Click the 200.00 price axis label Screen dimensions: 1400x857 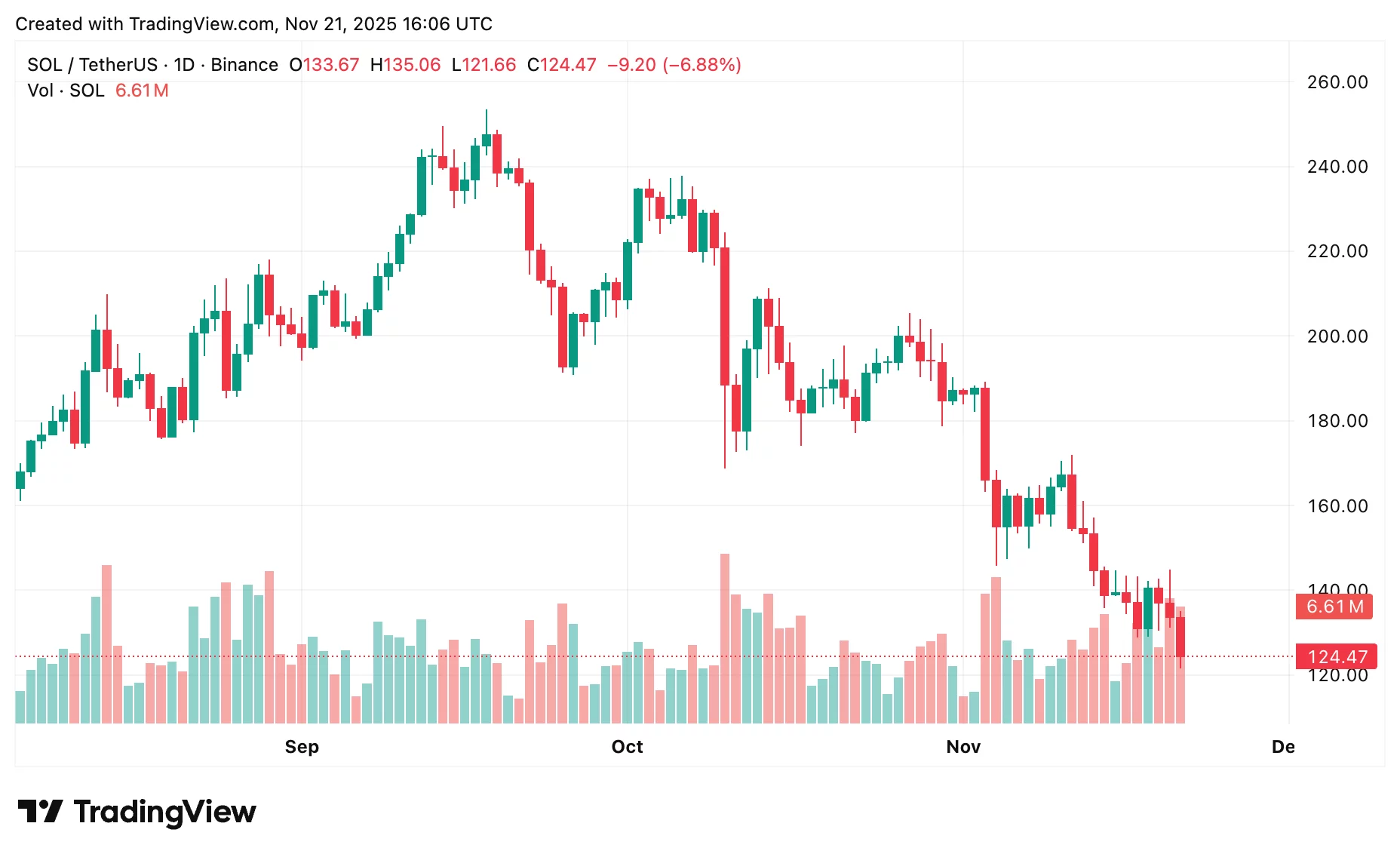[1337, 336]
